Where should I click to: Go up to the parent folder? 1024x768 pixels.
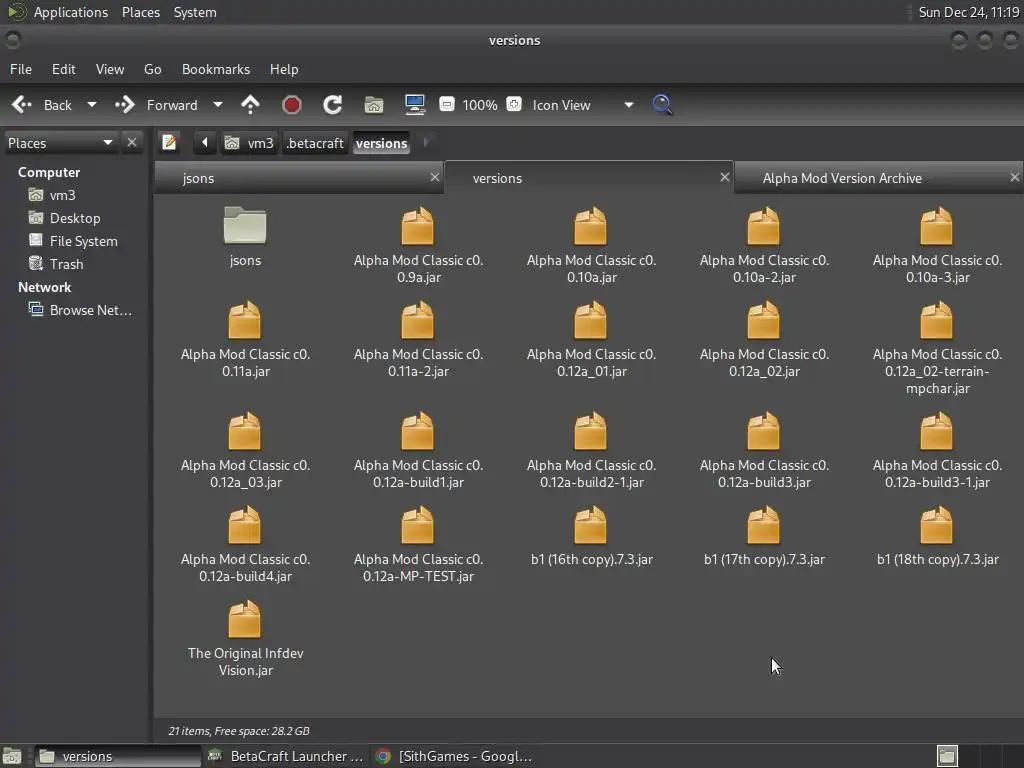250,104
